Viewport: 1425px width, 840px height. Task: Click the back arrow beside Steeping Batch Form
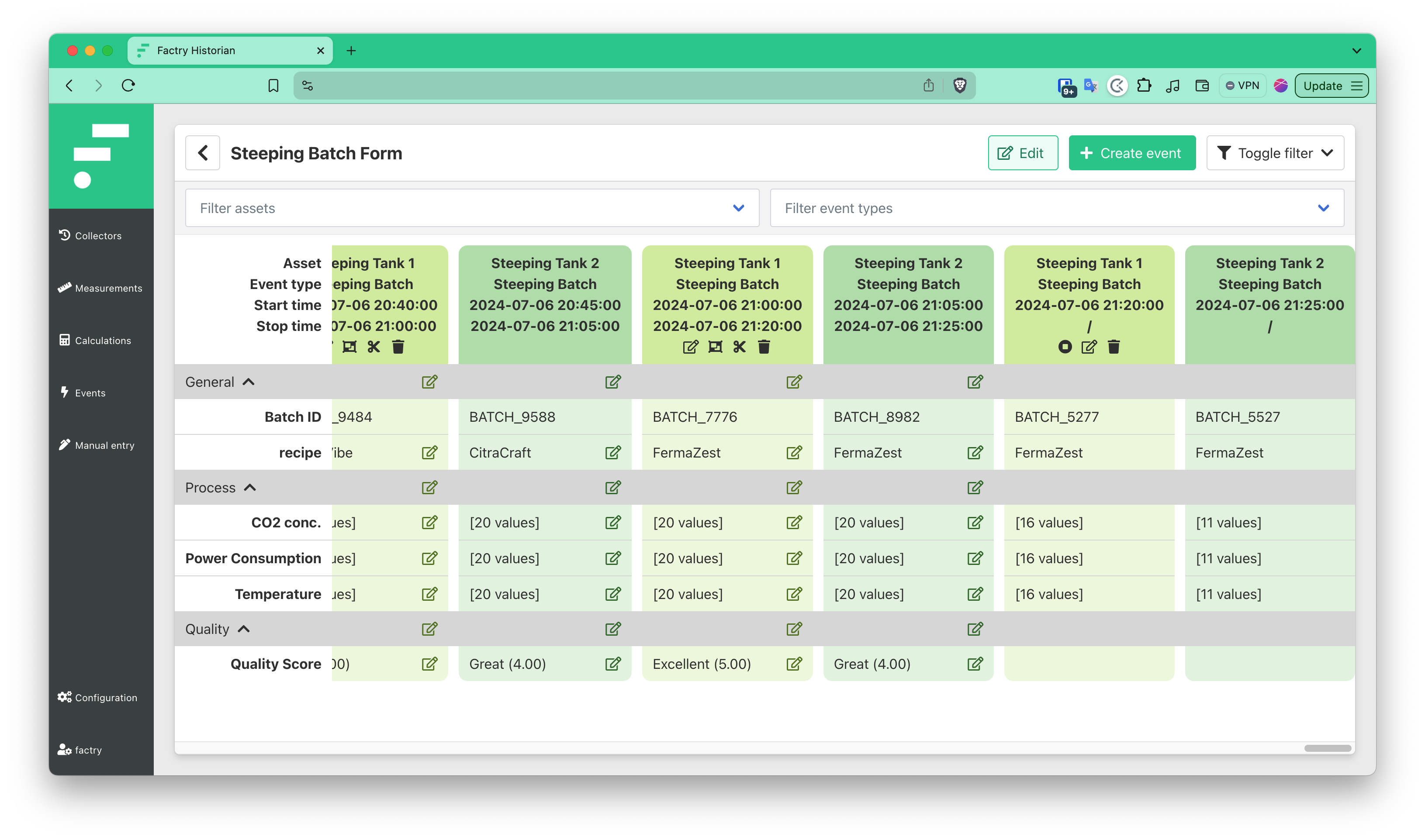tap(203, 153)
